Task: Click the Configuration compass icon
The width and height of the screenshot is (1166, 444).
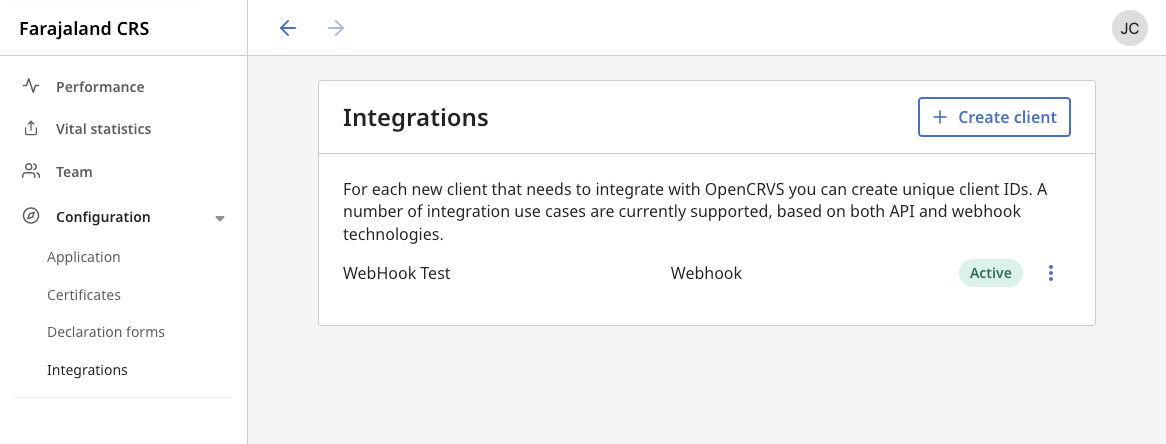Action: tap(31, 216)
